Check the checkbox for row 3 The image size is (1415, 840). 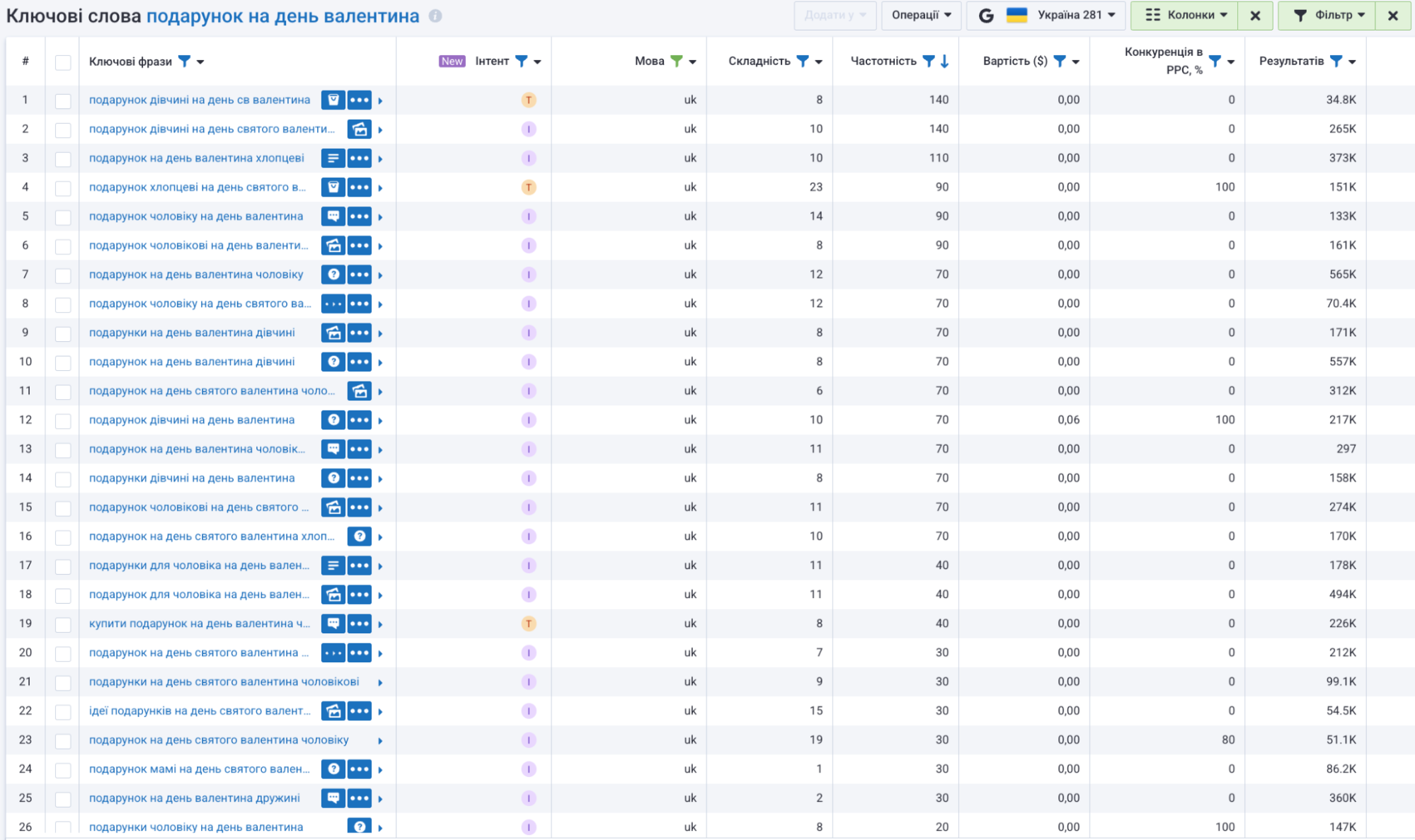(x=63, y=159)
